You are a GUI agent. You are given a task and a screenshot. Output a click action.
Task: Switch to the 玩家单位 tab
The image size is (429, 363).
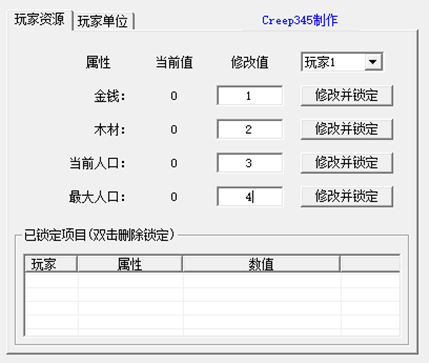click(103, 22)
